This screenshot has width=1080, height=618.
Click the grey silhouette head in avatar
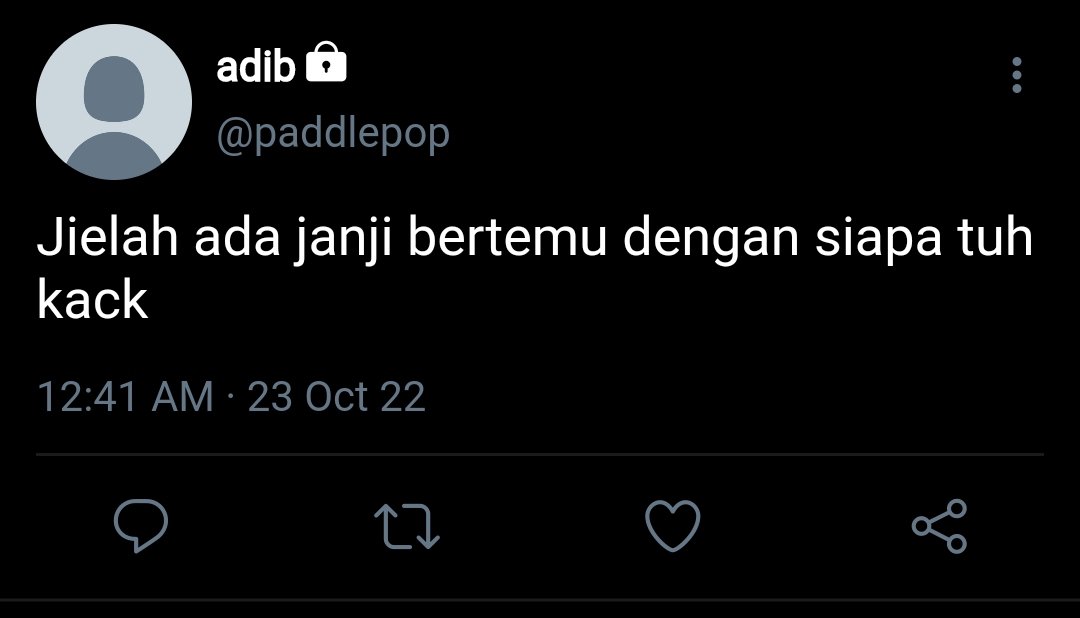114,90
